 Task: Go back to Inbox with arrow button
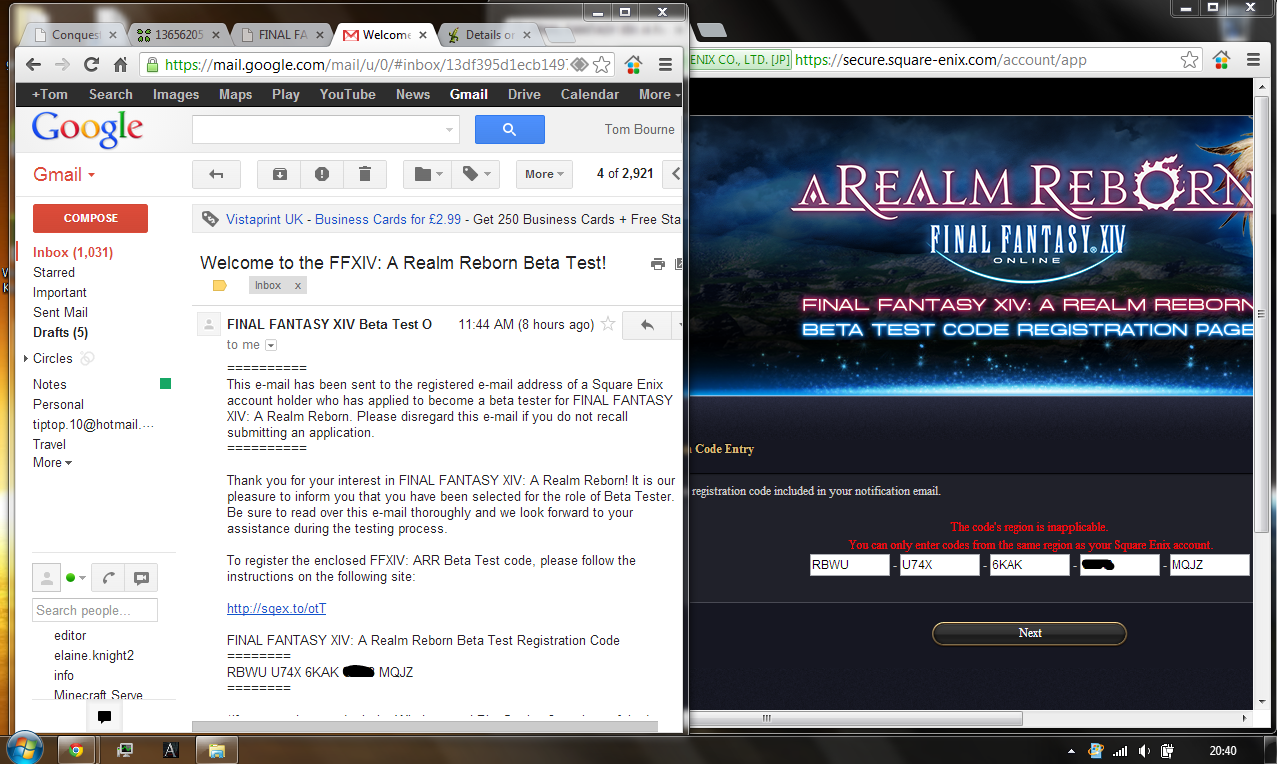coord(216,174)
